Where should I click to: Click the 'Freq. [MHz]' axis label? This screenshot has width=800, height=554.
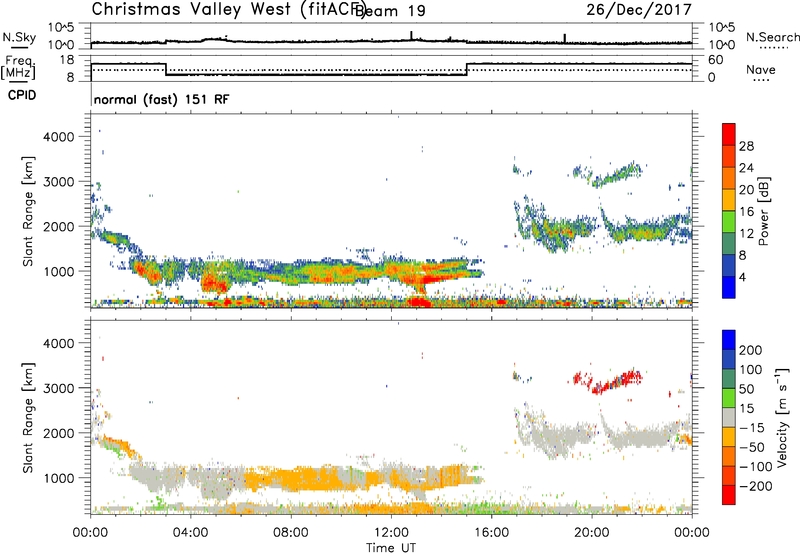(x=18, y=68)
